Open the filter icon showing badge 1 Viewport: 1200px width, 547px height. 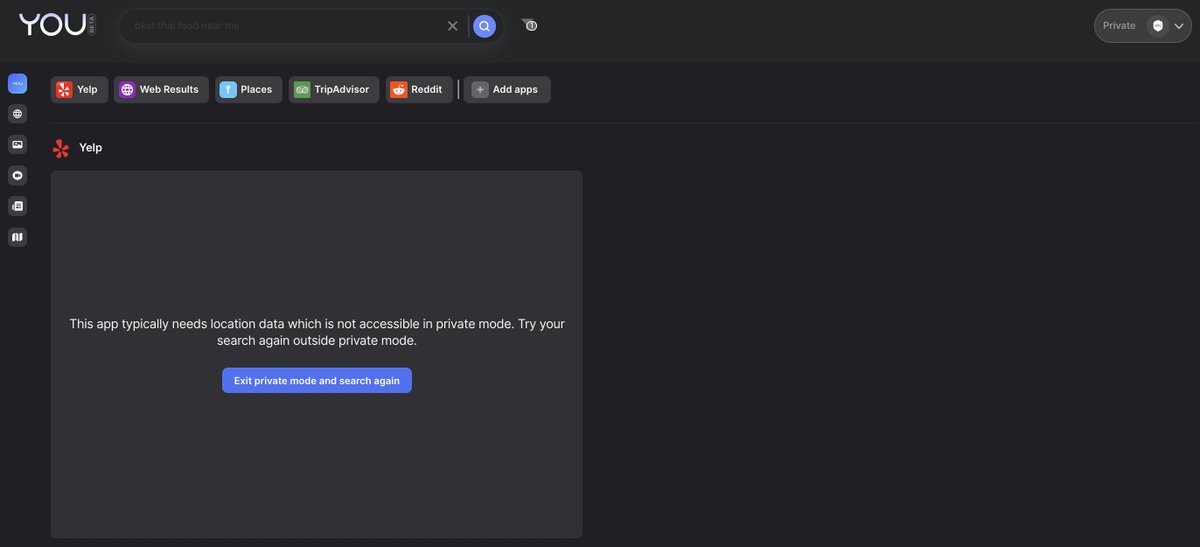pyautogui.click(x=530, y=25)
